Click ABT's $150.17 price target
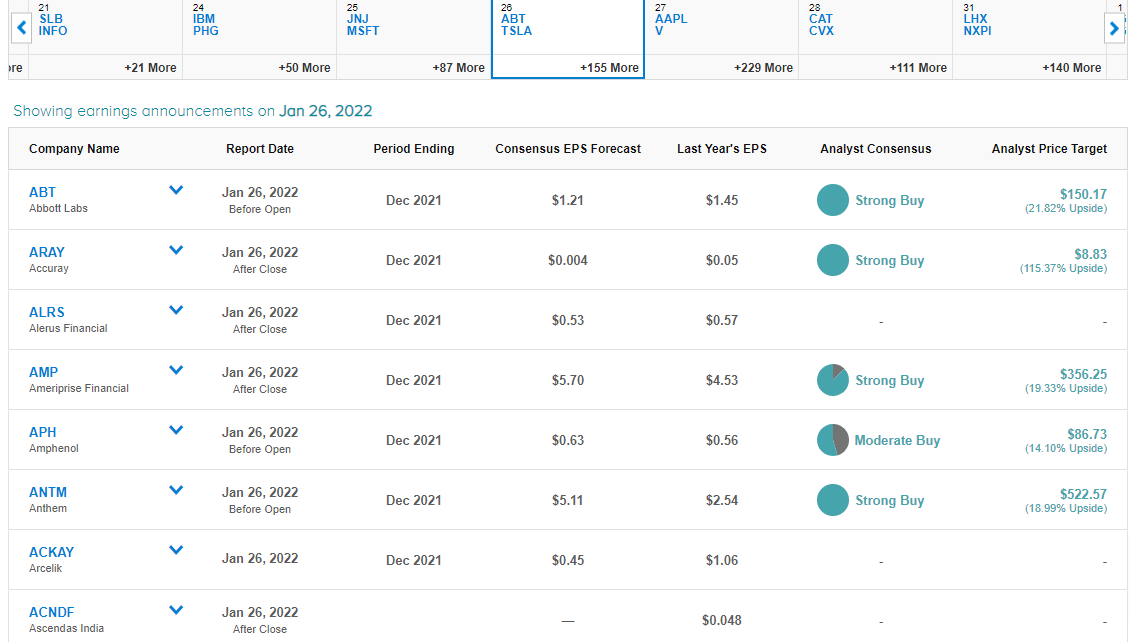 point(1083,194)
